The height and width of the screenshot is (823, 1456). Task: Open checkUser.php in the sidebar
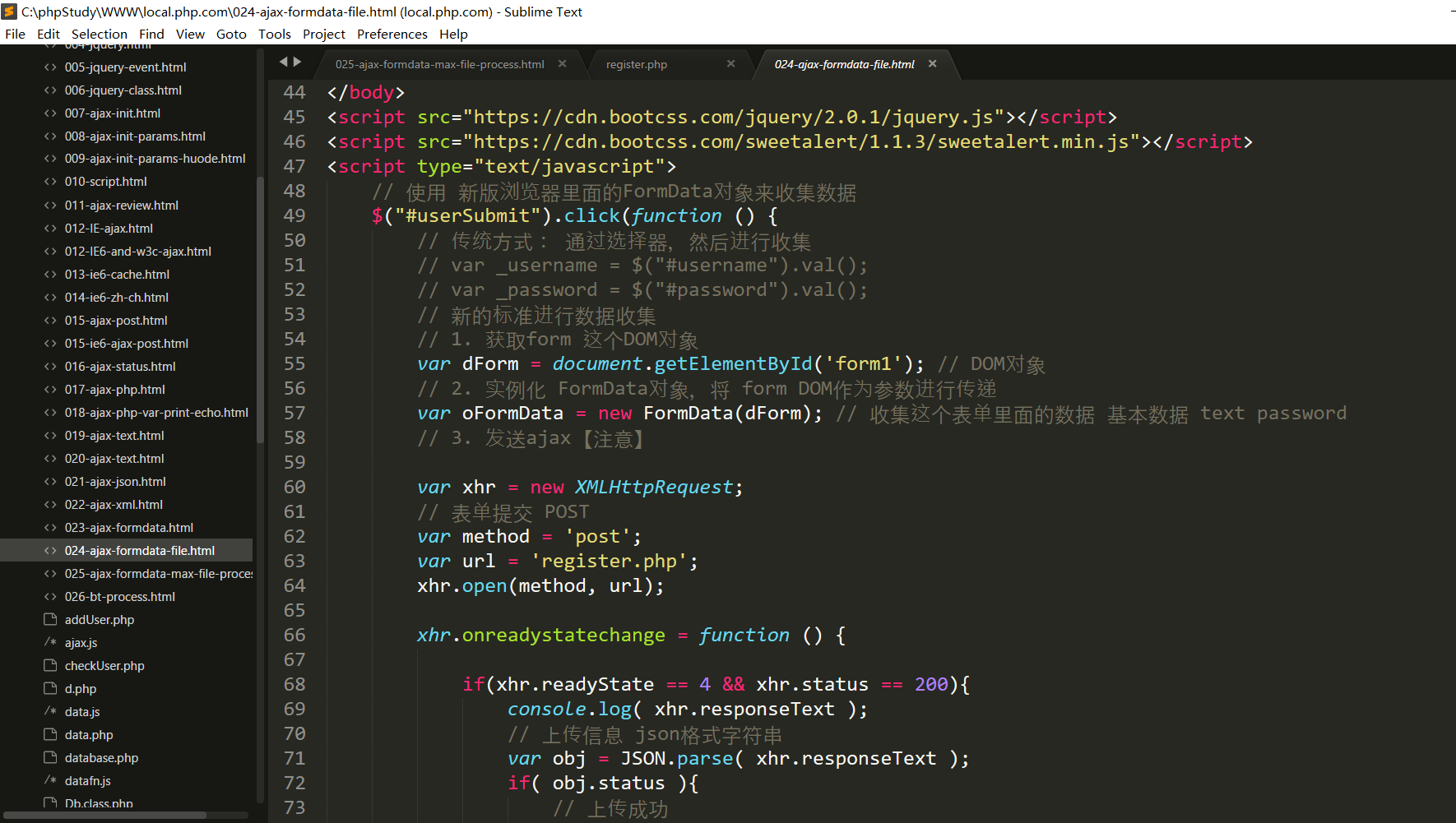[104, 665]
